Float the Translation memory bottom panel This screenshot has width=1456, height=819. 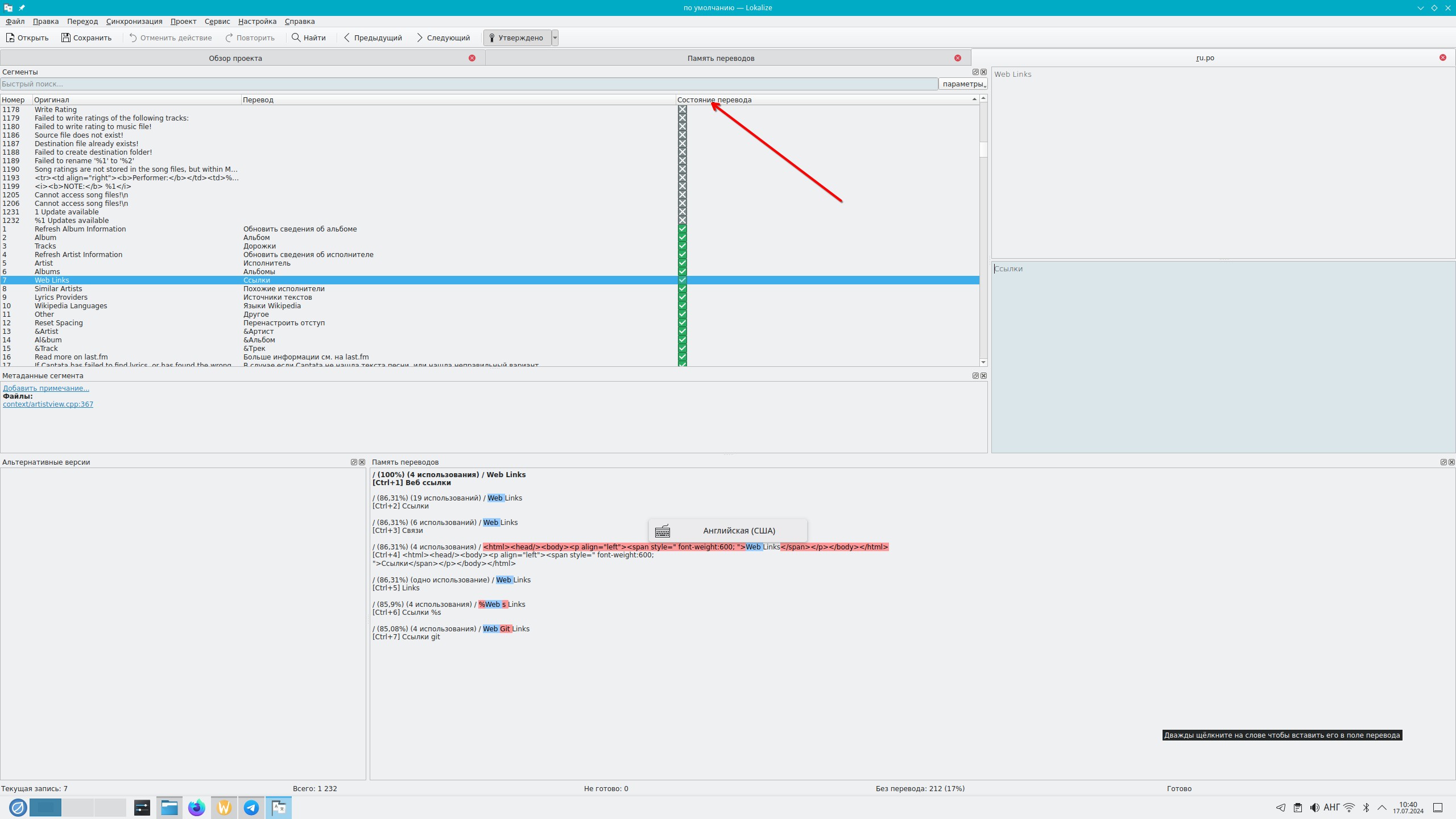1443,462
